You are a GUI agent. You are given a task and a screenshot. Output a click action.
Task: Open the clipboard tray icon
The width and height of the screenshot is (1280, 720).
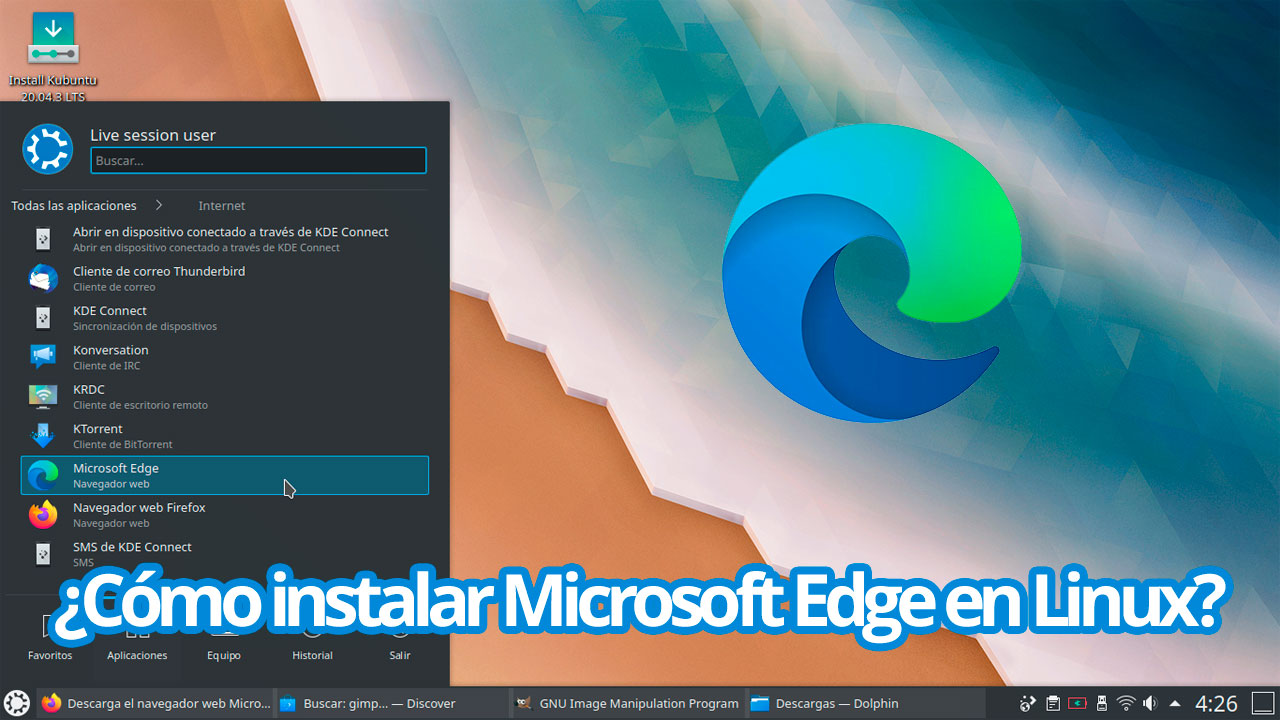click(1053, 703)
